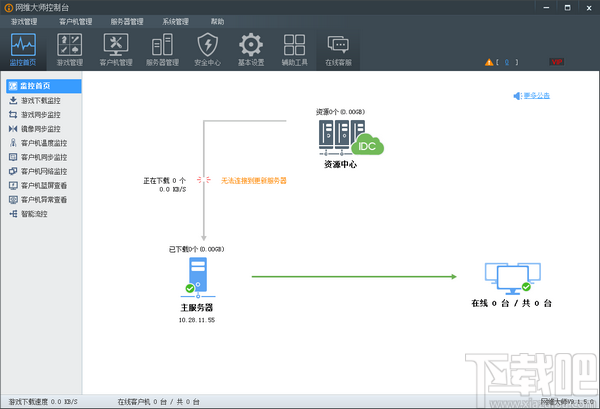Click the 已下载0个 text above server
The height and width of the screenshot is (409, 600).
coord(196,249)
